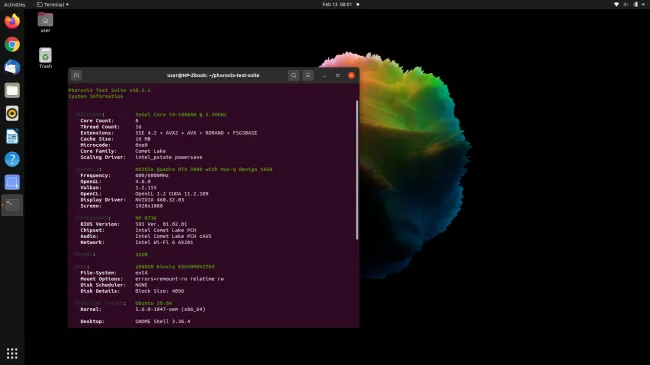Click the "Comet Lake" core family value
The height and width of the screenshot is (365, 650).
click(x=150, y=151)
